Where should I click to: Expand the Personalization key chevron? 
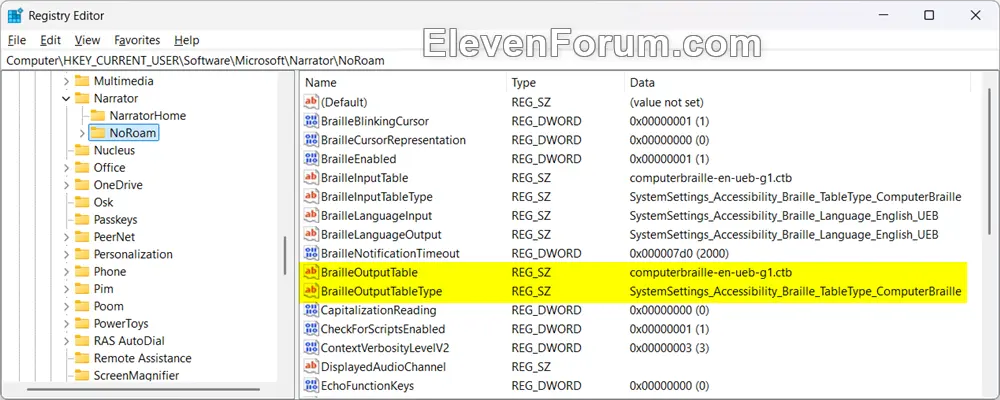(x=66, y=255)
